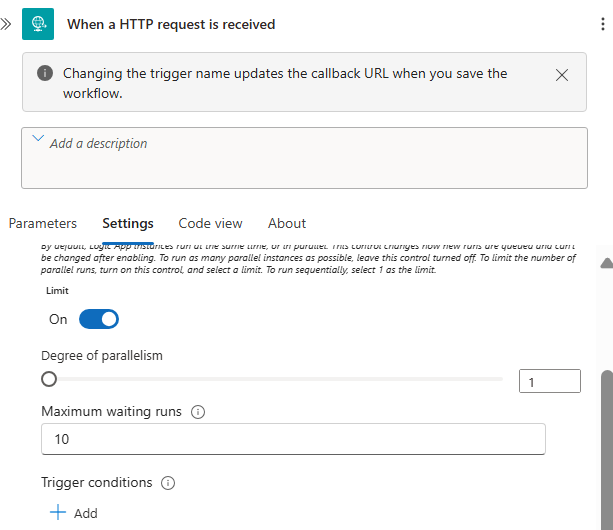This screenshot has width=613, height=530.
Task: Dismiss the callback URL notification banner
Action: (562, 75)
